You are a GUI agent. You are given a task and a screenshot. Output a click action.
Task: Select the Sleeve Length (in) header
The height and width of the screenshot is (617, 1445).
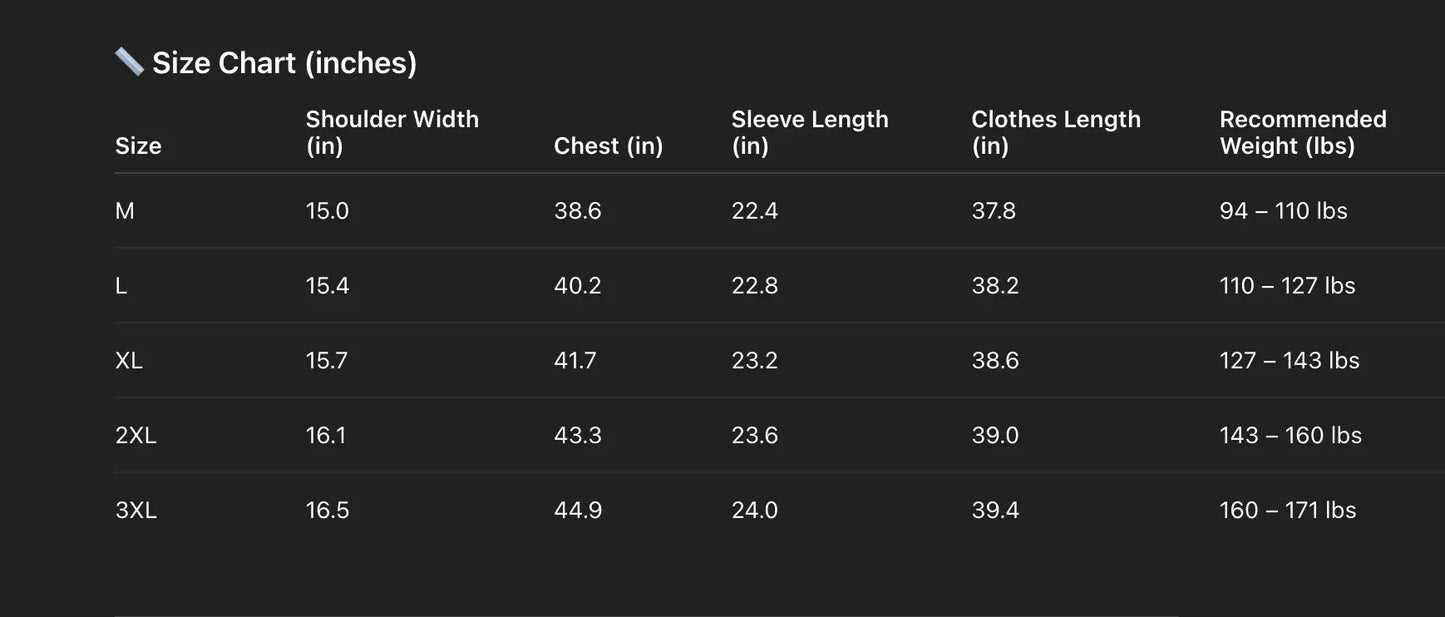[x=809, y=132]
